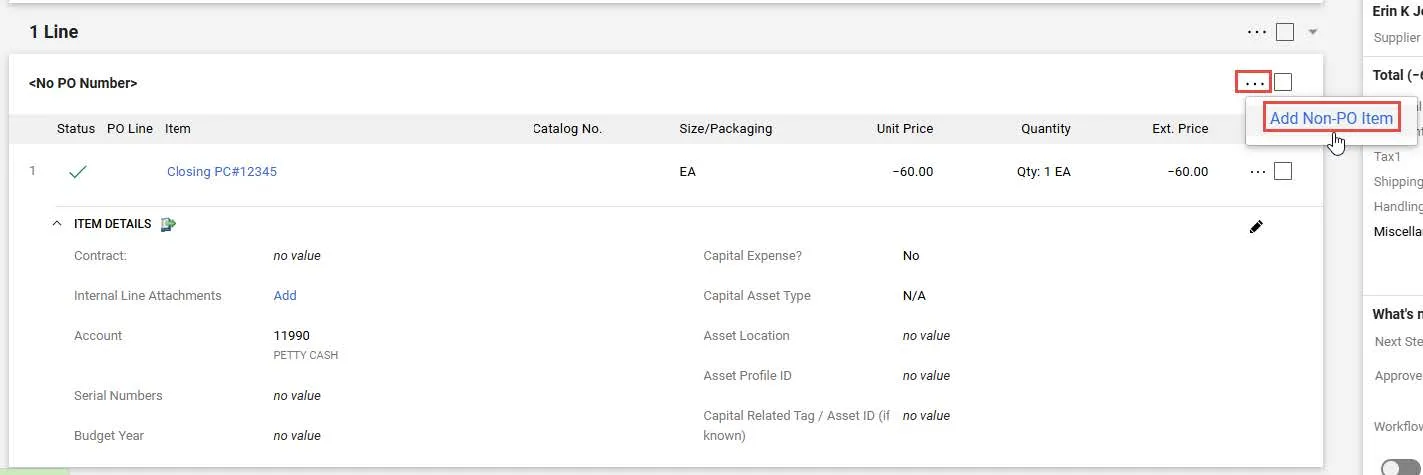Tick the No PO Number group checkbox

pos(1283,82)
